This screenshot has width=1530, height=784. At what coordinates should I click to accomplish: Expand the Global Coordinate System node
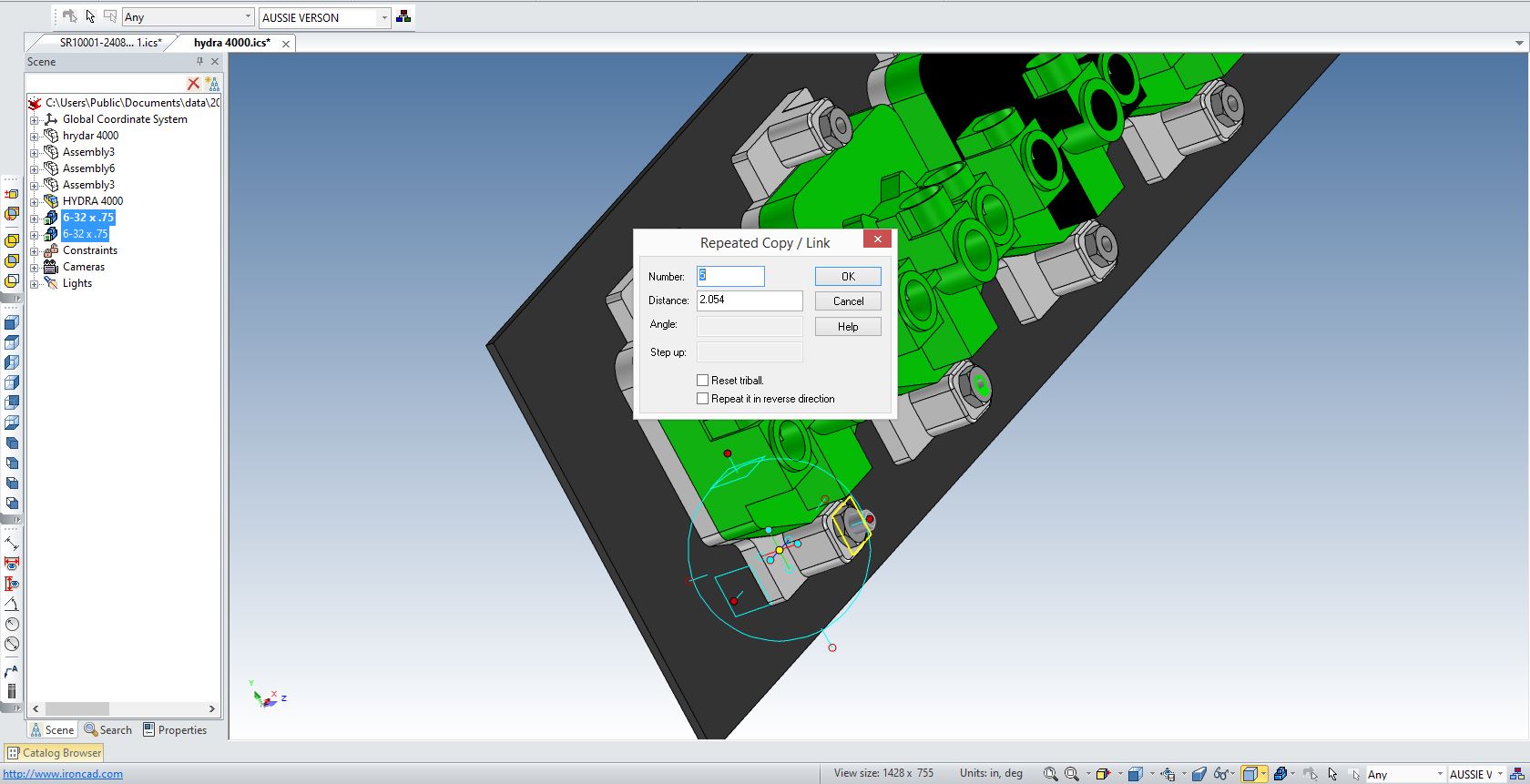(35, 119)
